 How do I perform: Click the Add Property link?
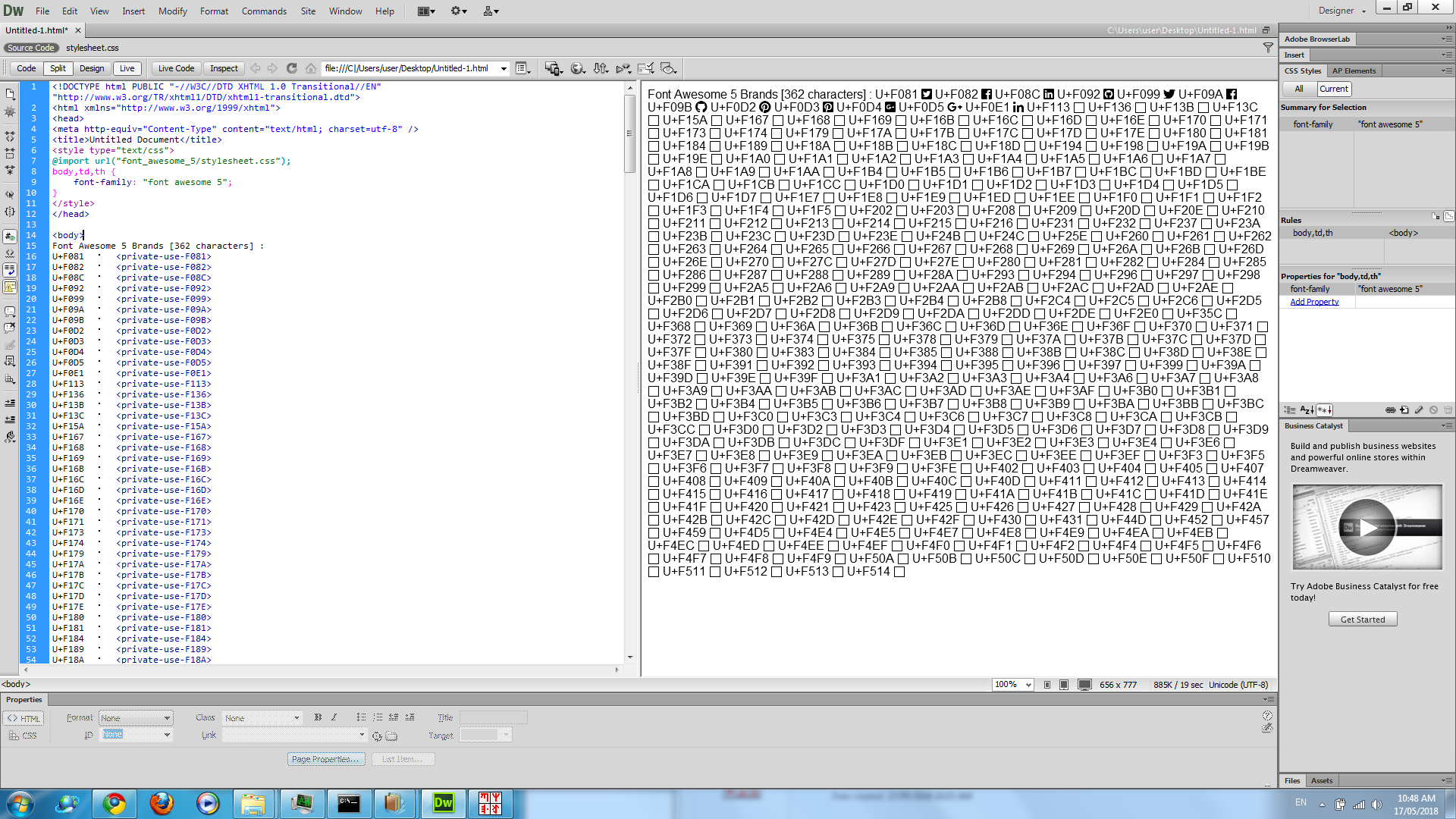[x=1314, y=302]
